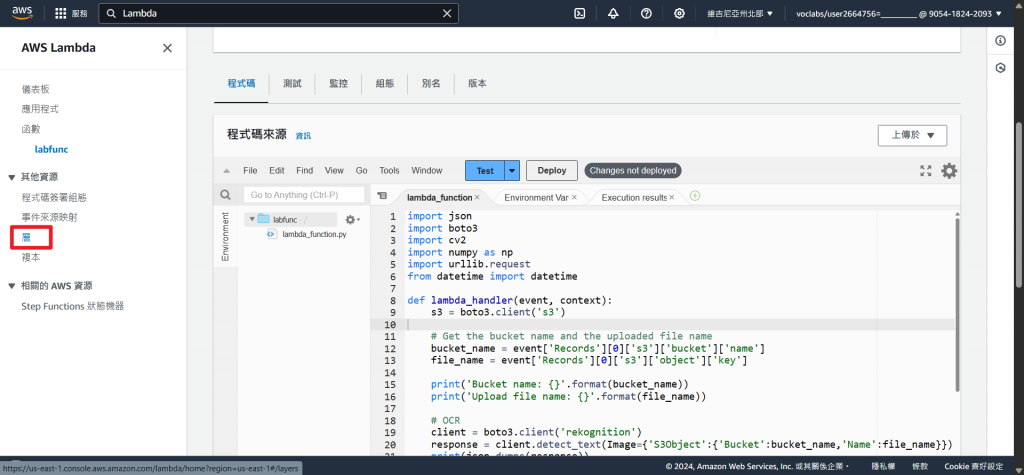Switch to the 版本 tab
Image resolution: width=1024 pixels, height=475 pixels.
coord(477,84)
